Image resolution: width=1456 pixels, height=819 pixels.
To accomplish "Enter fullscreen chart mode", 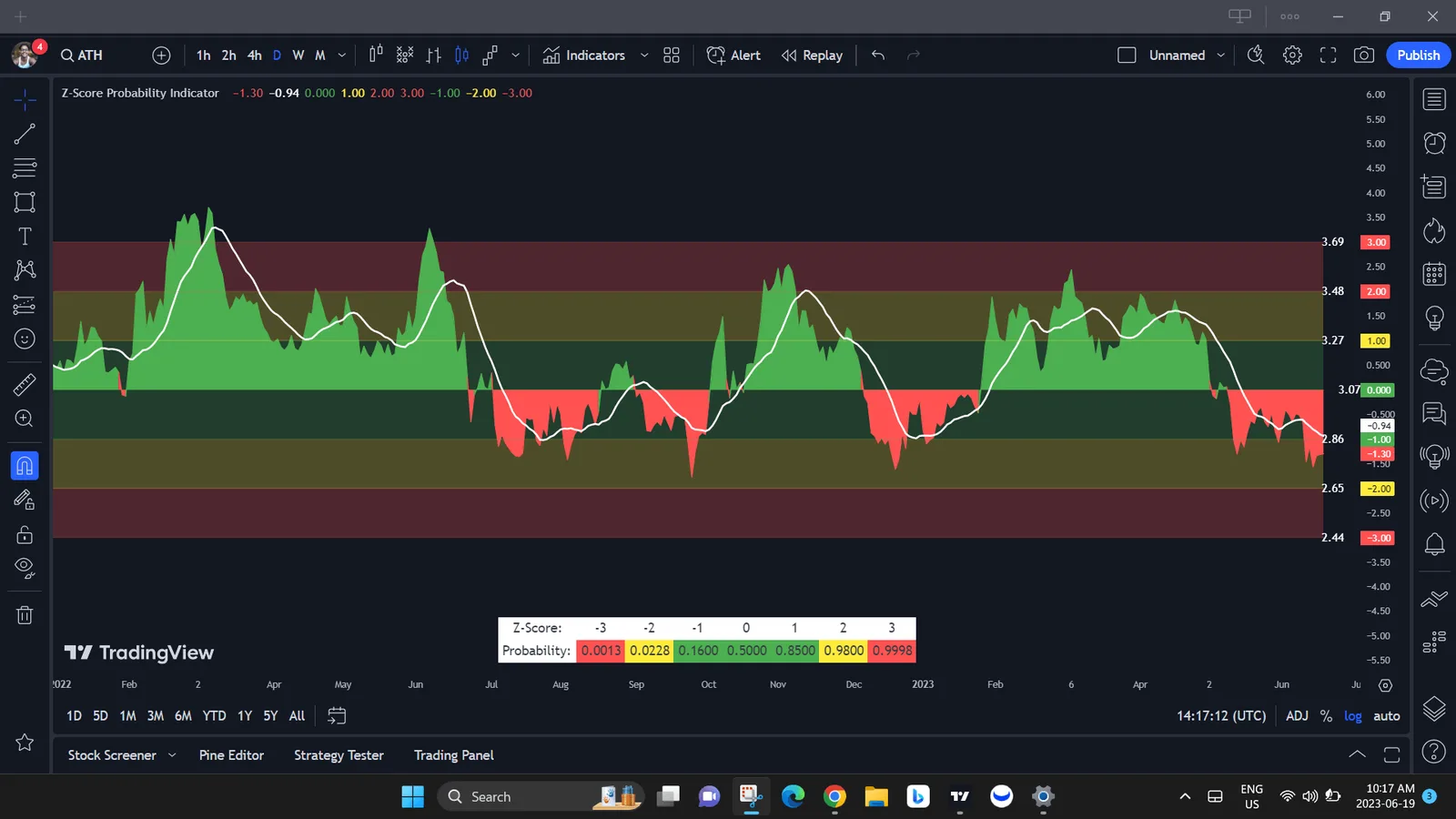I will pyautogui.click(x=1328, y=56).
